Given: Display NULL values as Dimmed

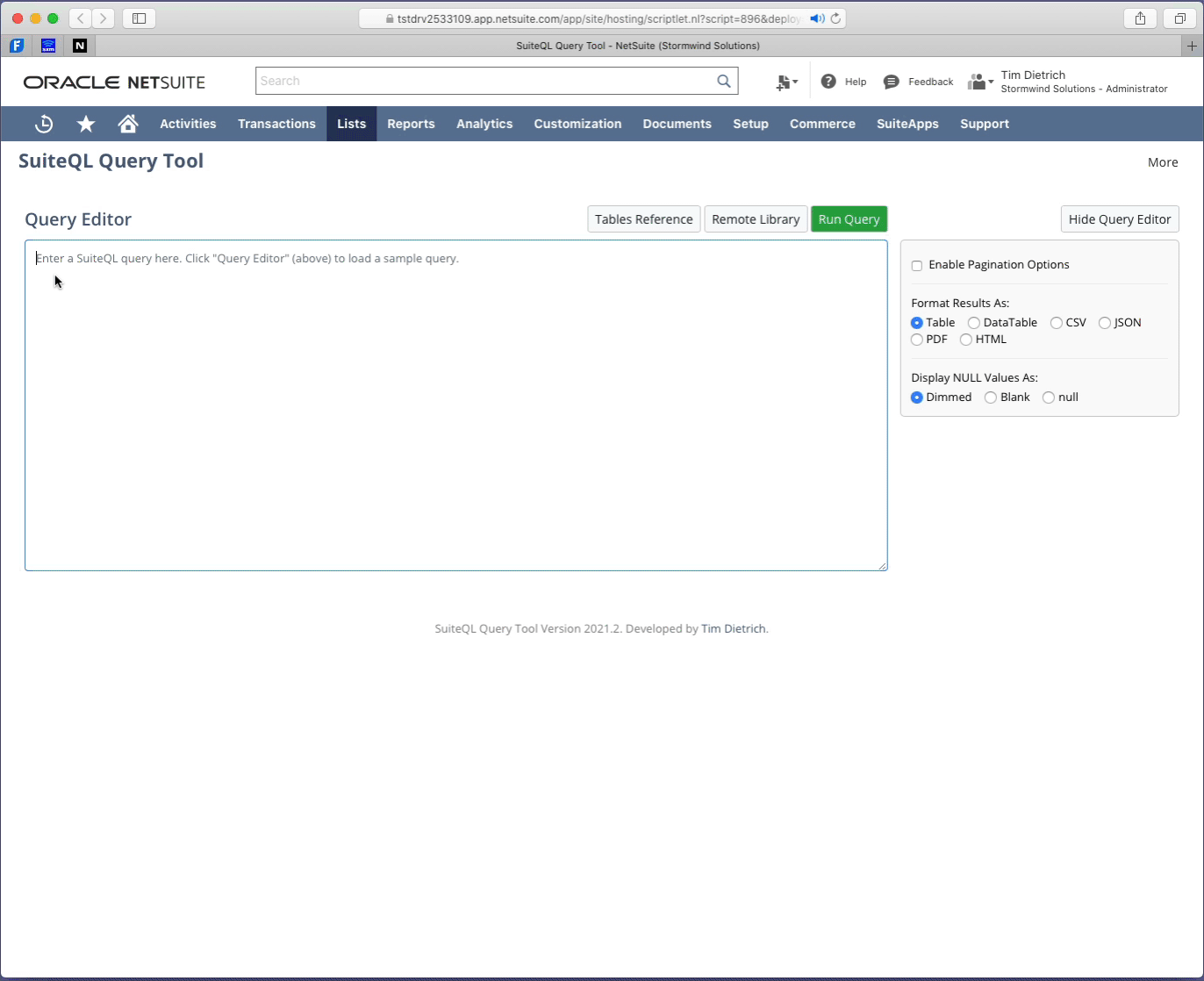Looking at the screenshot, I should [917, 397].
